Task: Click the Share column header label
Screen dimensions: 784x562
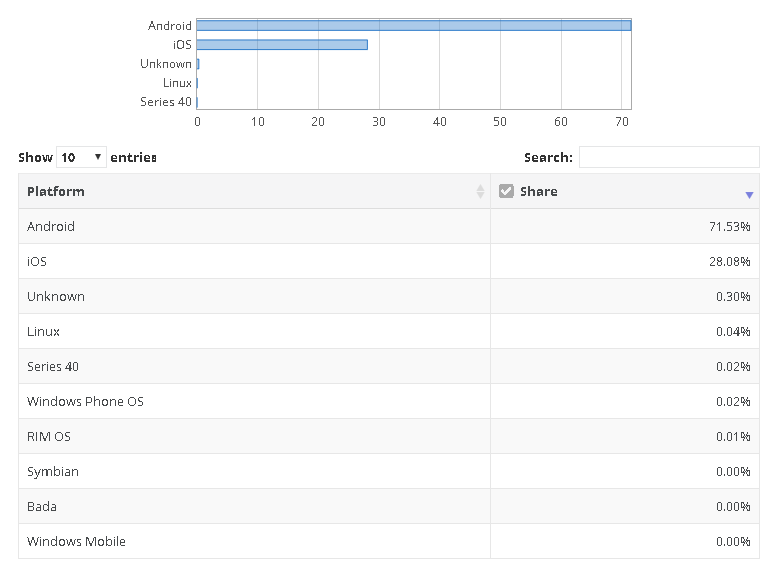Action: [538, 191]
